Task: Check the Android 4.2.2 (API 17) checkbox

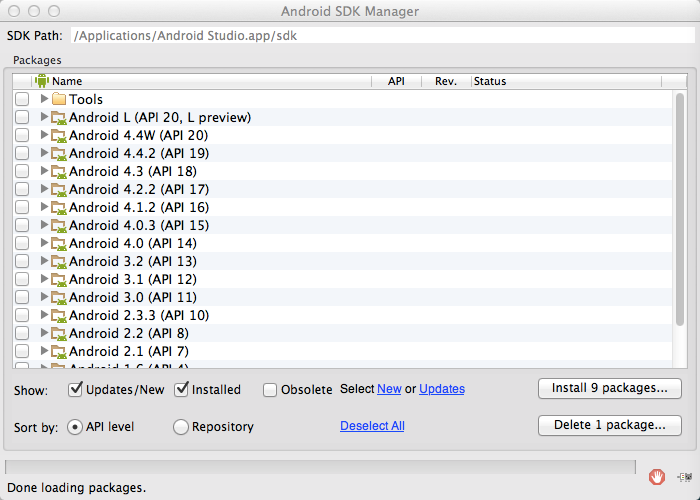Action: click(x=22, y=189)
